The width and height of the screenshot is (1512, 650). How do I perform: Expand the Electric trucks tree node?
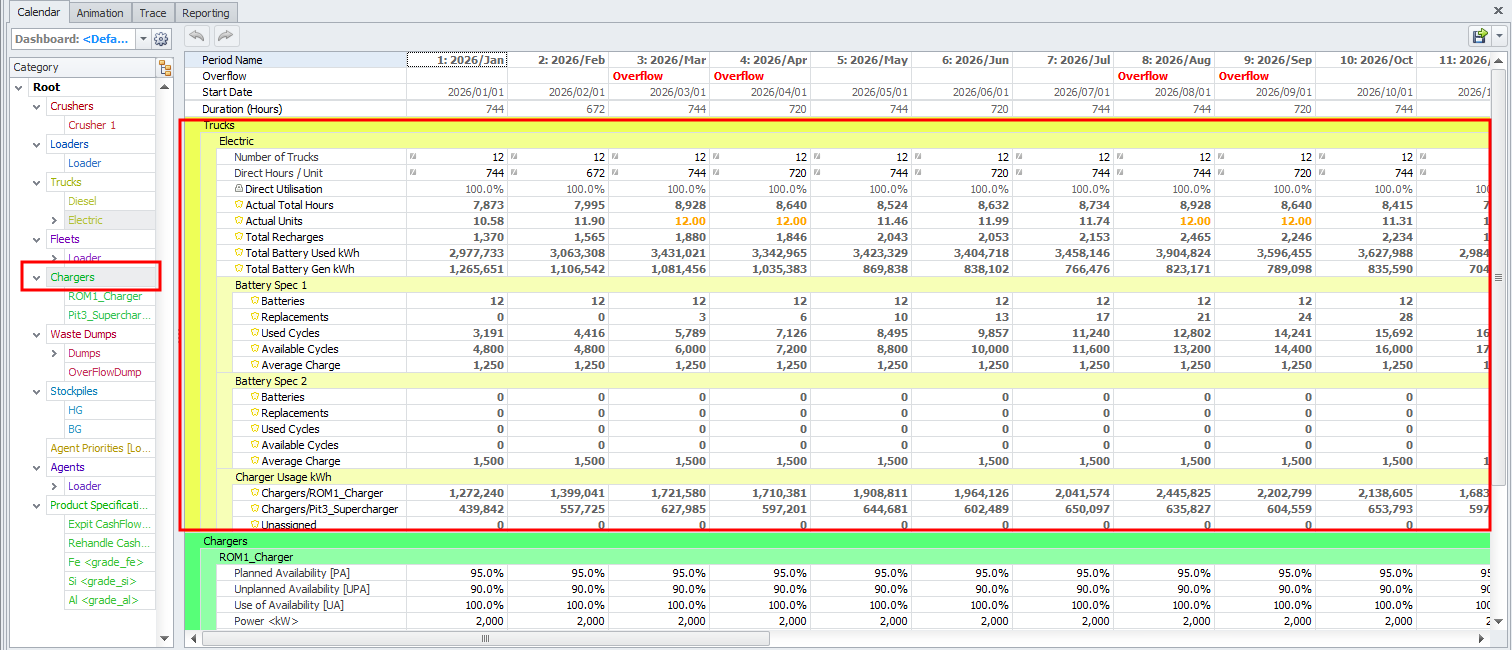[54, 220]
